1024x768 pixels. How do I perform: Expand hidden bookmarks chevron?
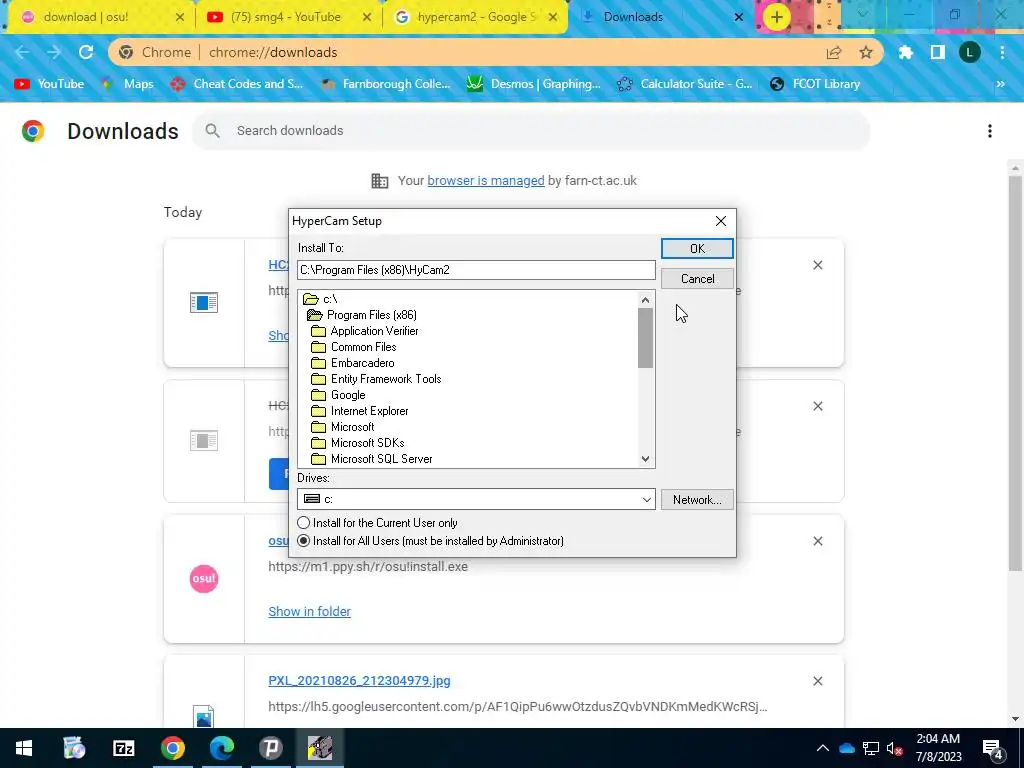point(1000,84)
